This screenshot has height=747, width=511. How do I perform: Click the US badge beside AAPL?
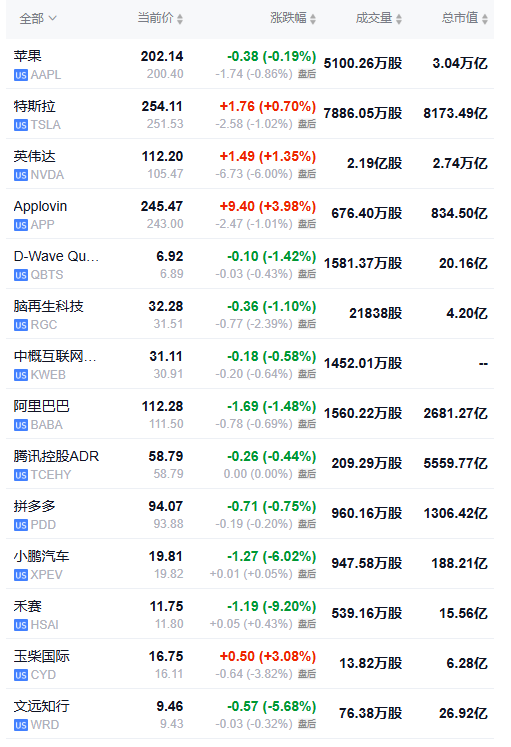tap(20, 75)
